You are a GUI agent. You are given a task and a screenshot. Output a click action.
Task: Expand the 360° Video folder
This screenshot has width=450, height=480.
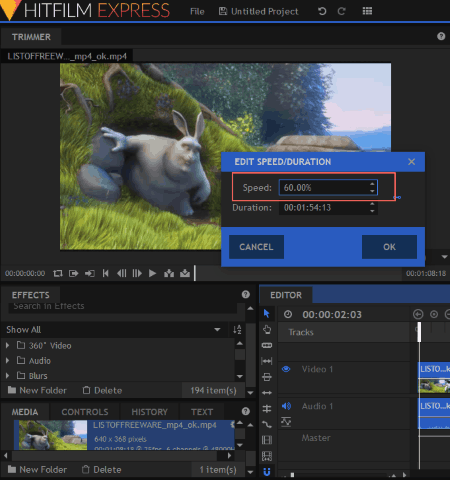pyautogui.click(x=7, y=345)
